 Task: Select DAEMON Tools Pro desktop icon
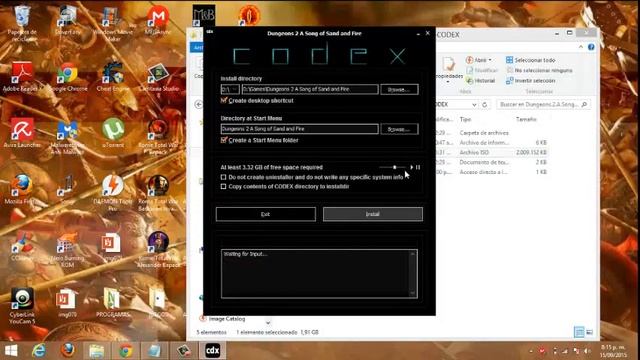pyautogui.click(x=112, y=193)
